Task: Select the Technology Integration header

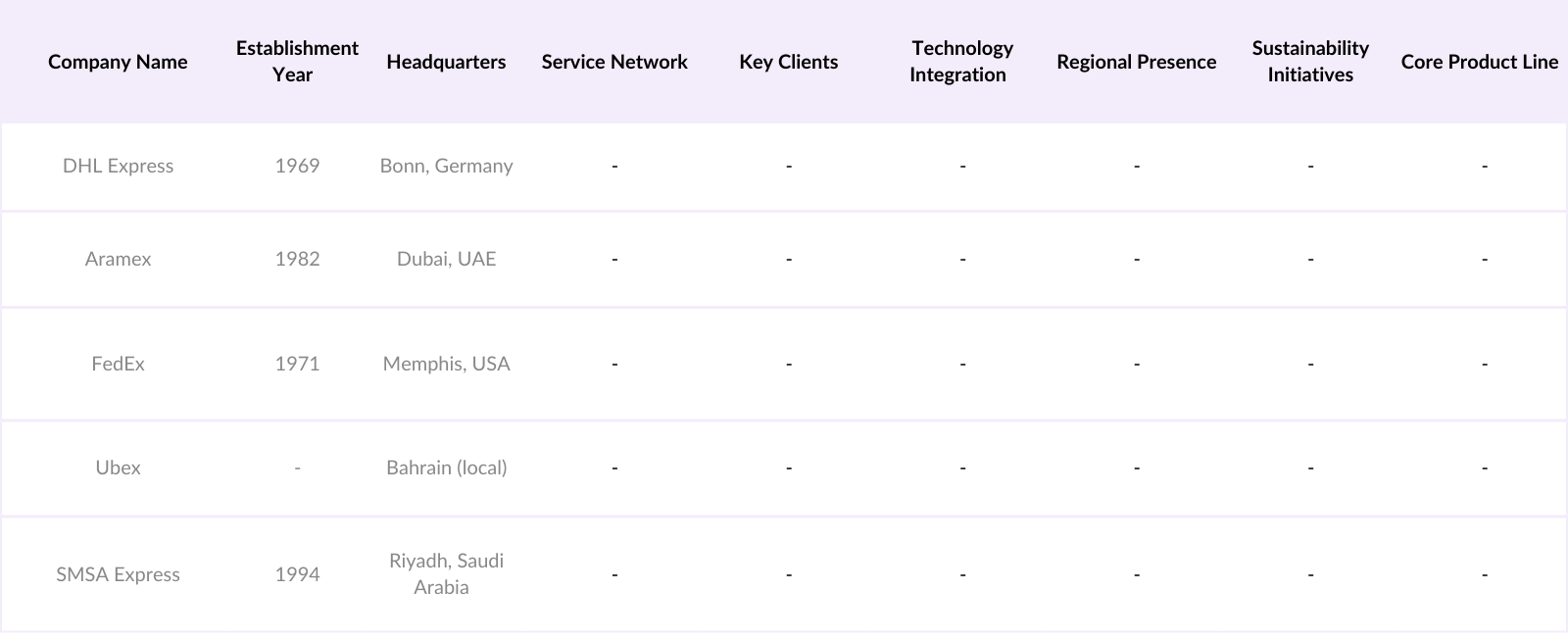Action: pos(961,62)
